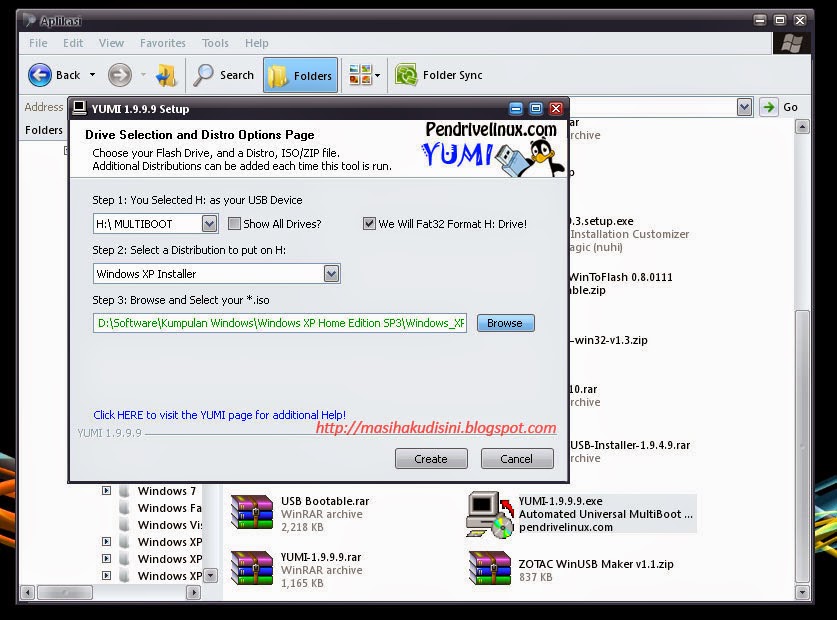The image size is (837, 620).
Task: Select ZOTAC WinUSB Maker v1.1.zip icon
Action: 489,569
